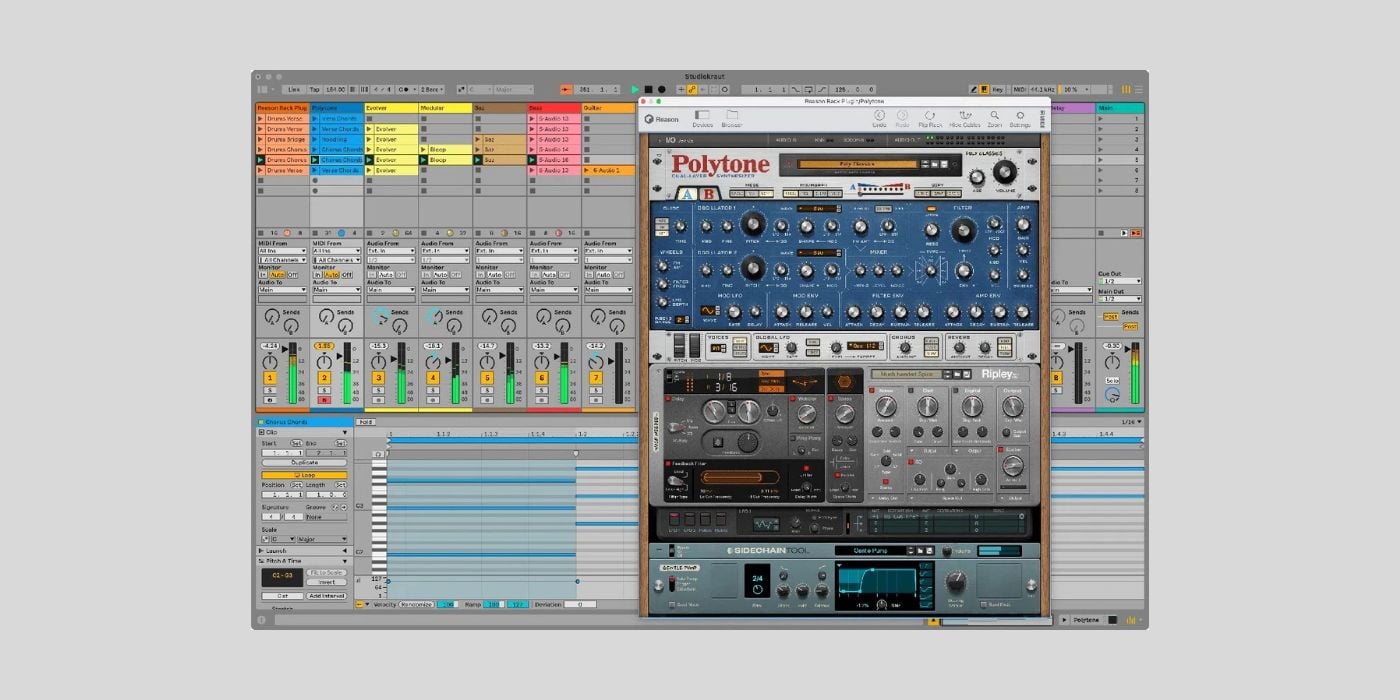Set Polytone track Monitor to Off

(347, 274)
